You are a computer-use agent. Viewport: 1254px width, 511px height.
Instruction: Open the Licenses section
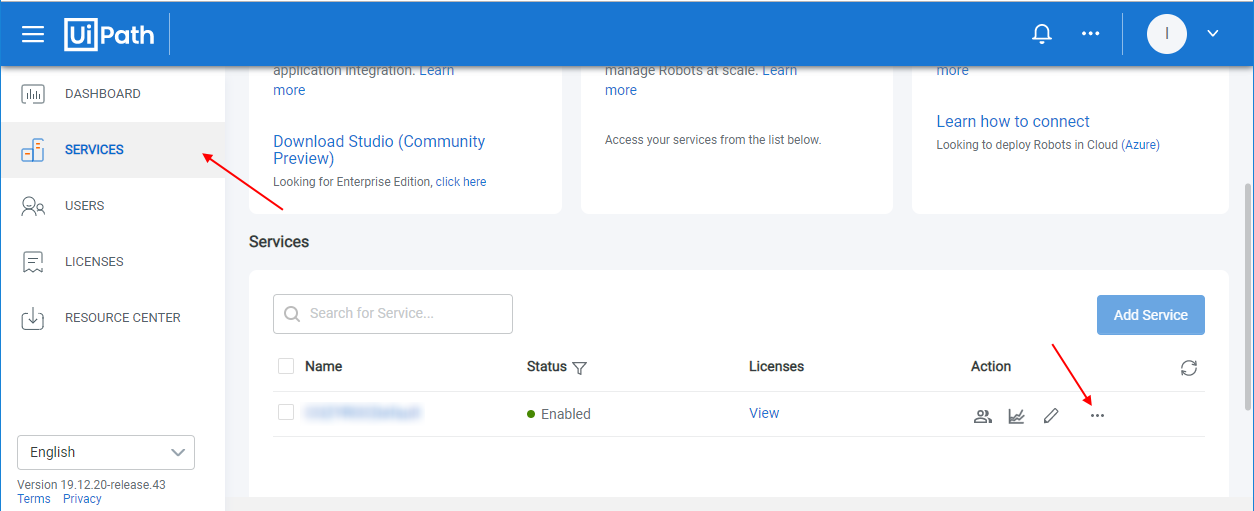112,262
